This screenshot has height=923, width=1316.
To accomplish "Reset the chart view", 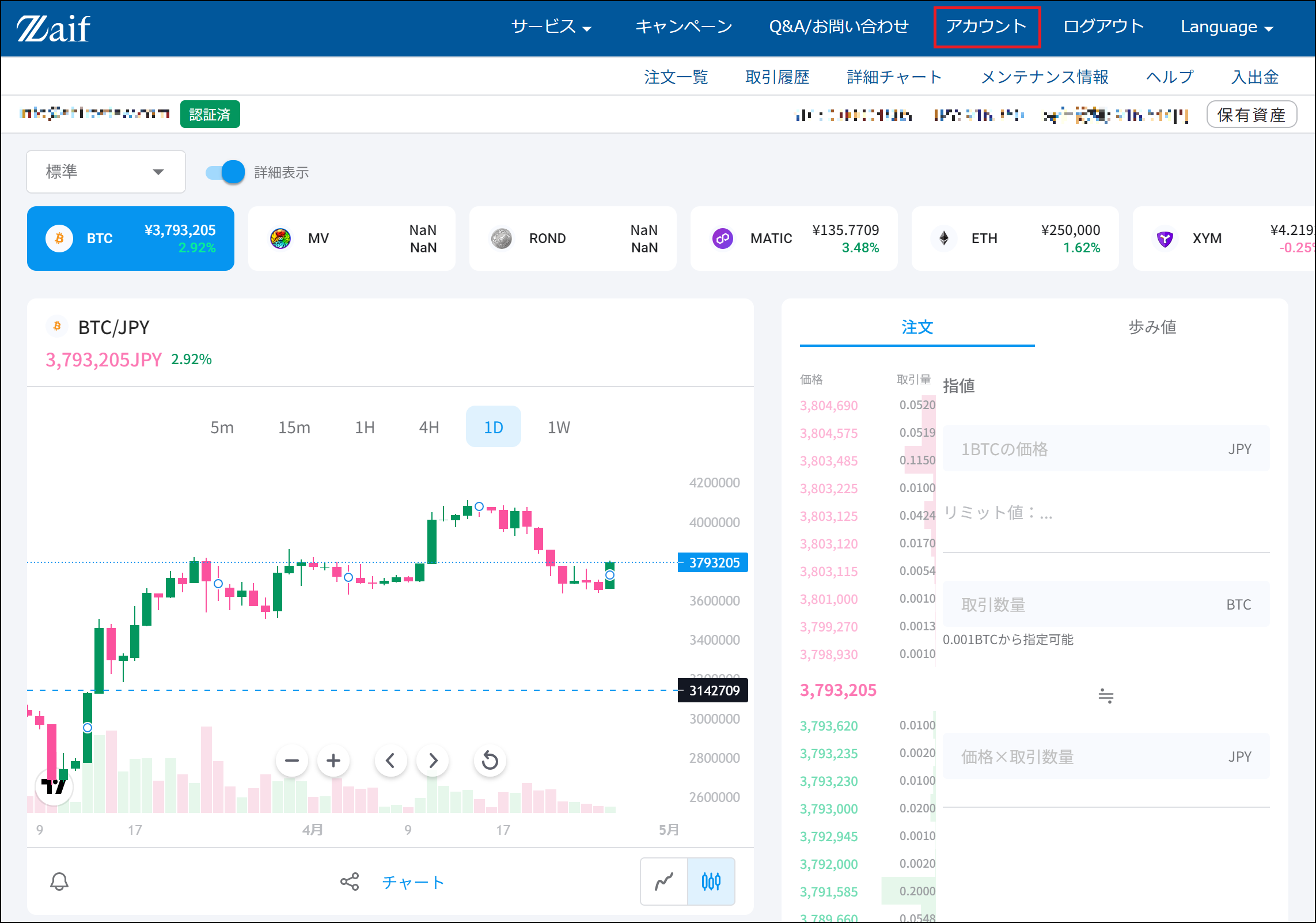I will 490,761.
